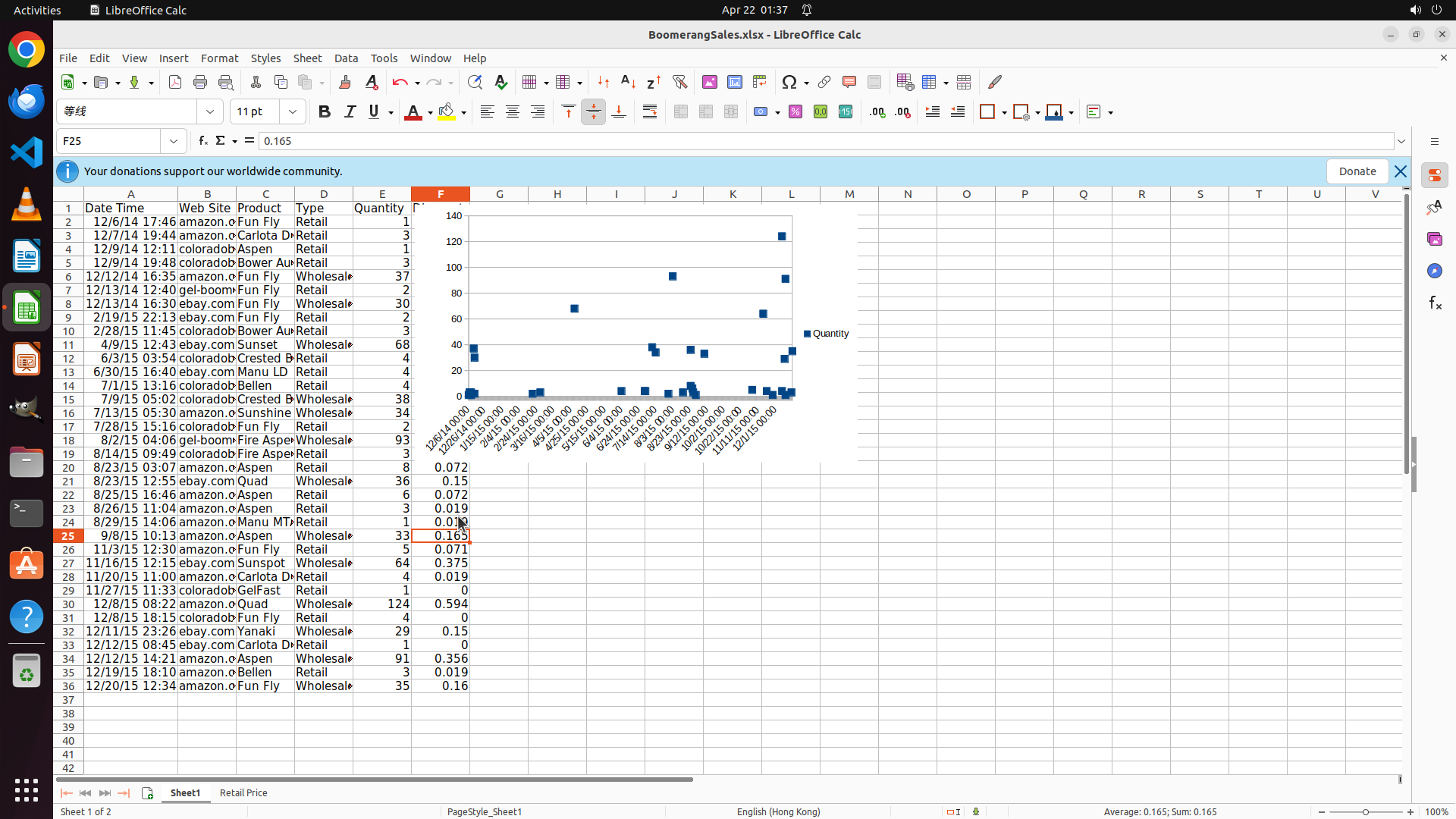The width and height of the screenshot is (1456, 819).
Task: Click the Clone Formatting paintbrush icon
Action: 345,82
